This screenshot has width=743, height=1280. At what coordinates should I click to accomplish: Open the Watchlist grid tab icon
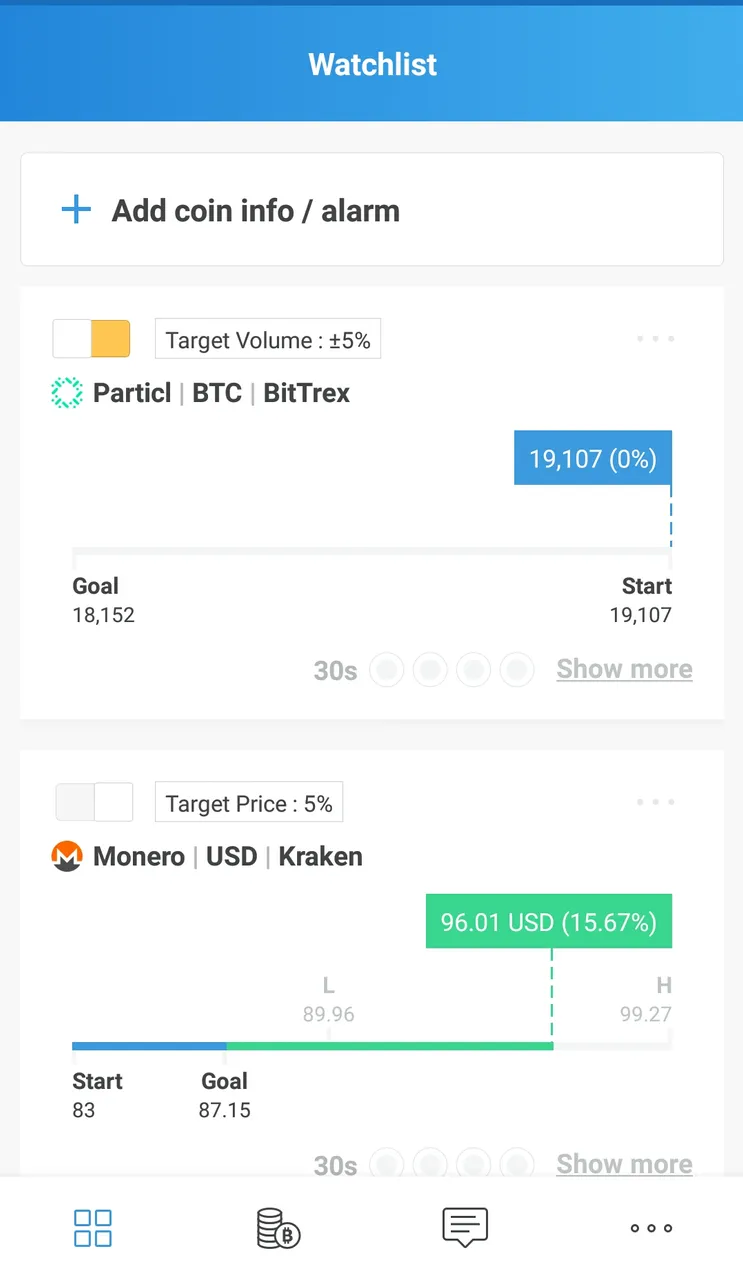(93, 1228)
